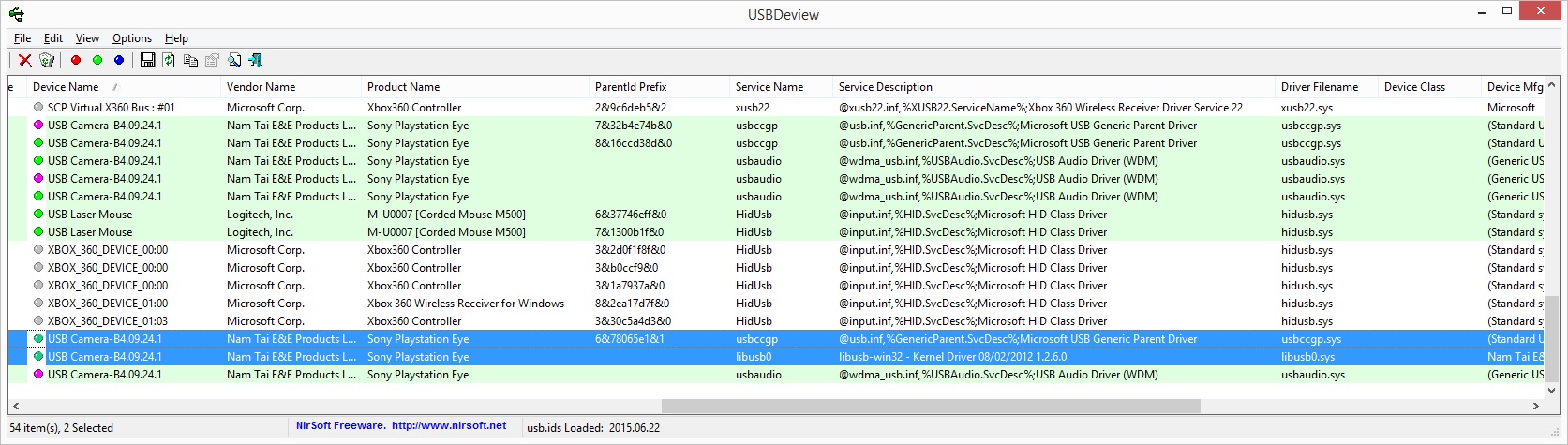Click the red X disconnect devices icon
The height and width of the screenshot is (445, 1568).
tap(25, 60)
